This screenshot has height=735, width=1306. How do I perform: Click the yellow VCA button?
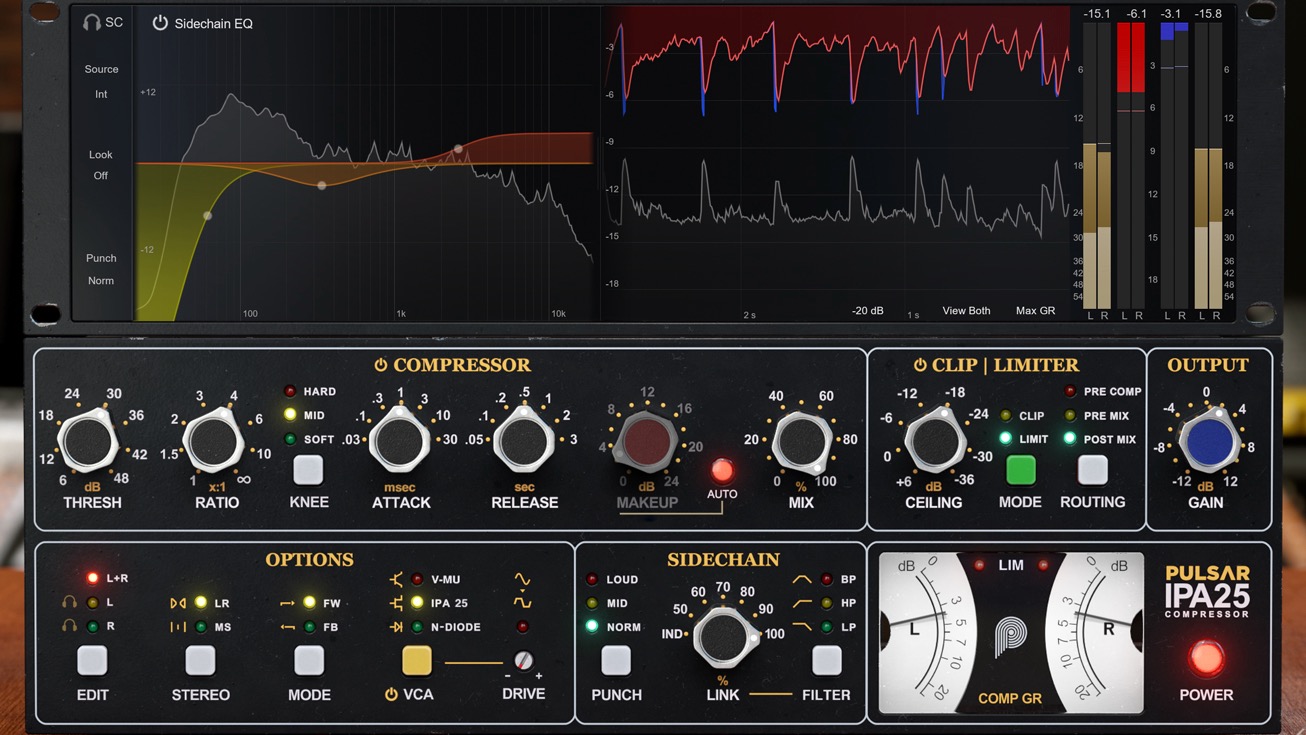click(x=417, y=660)
